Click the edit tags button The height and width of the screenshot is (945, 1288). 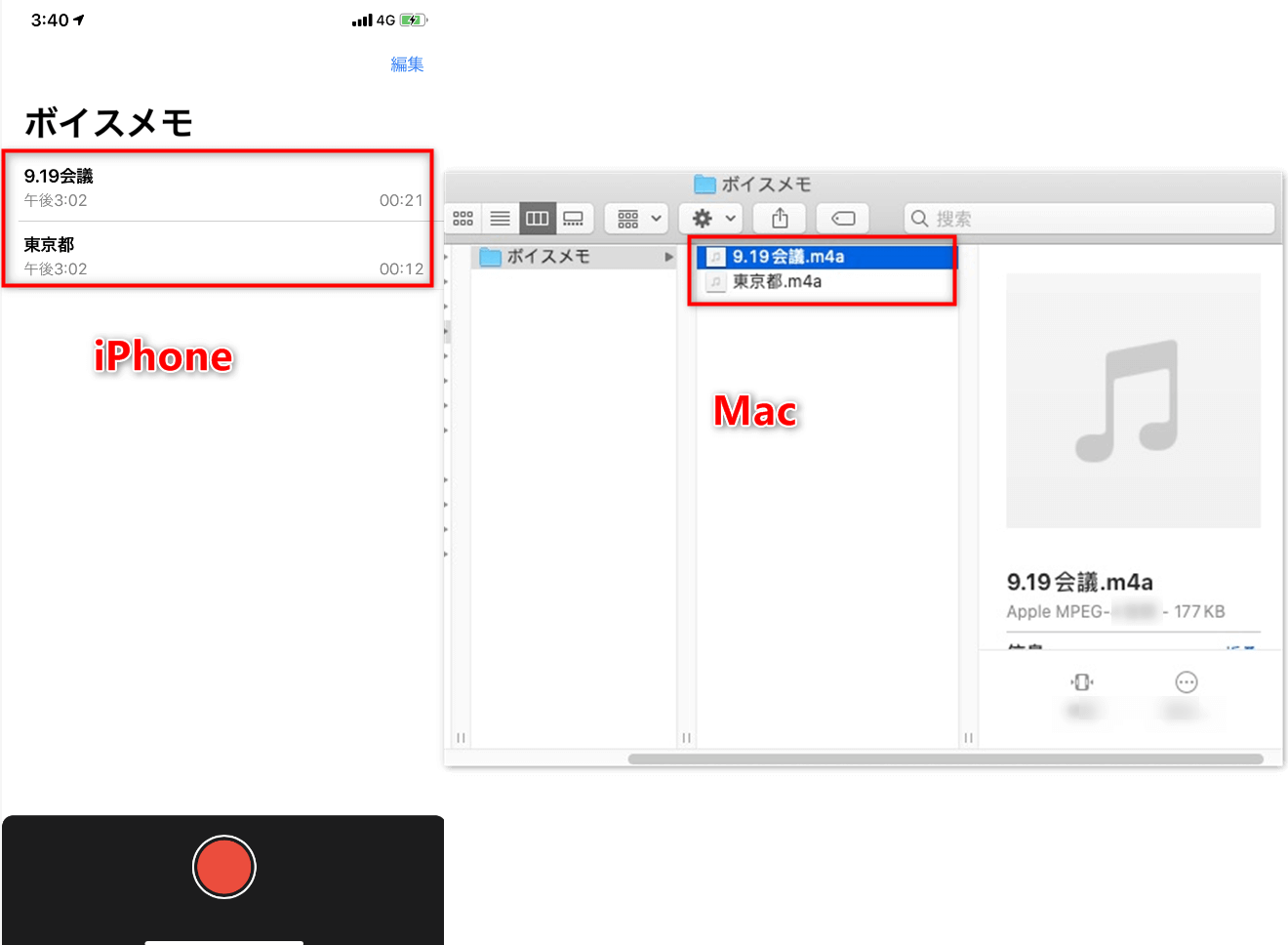pyautogui.click(x=843, y=219)
